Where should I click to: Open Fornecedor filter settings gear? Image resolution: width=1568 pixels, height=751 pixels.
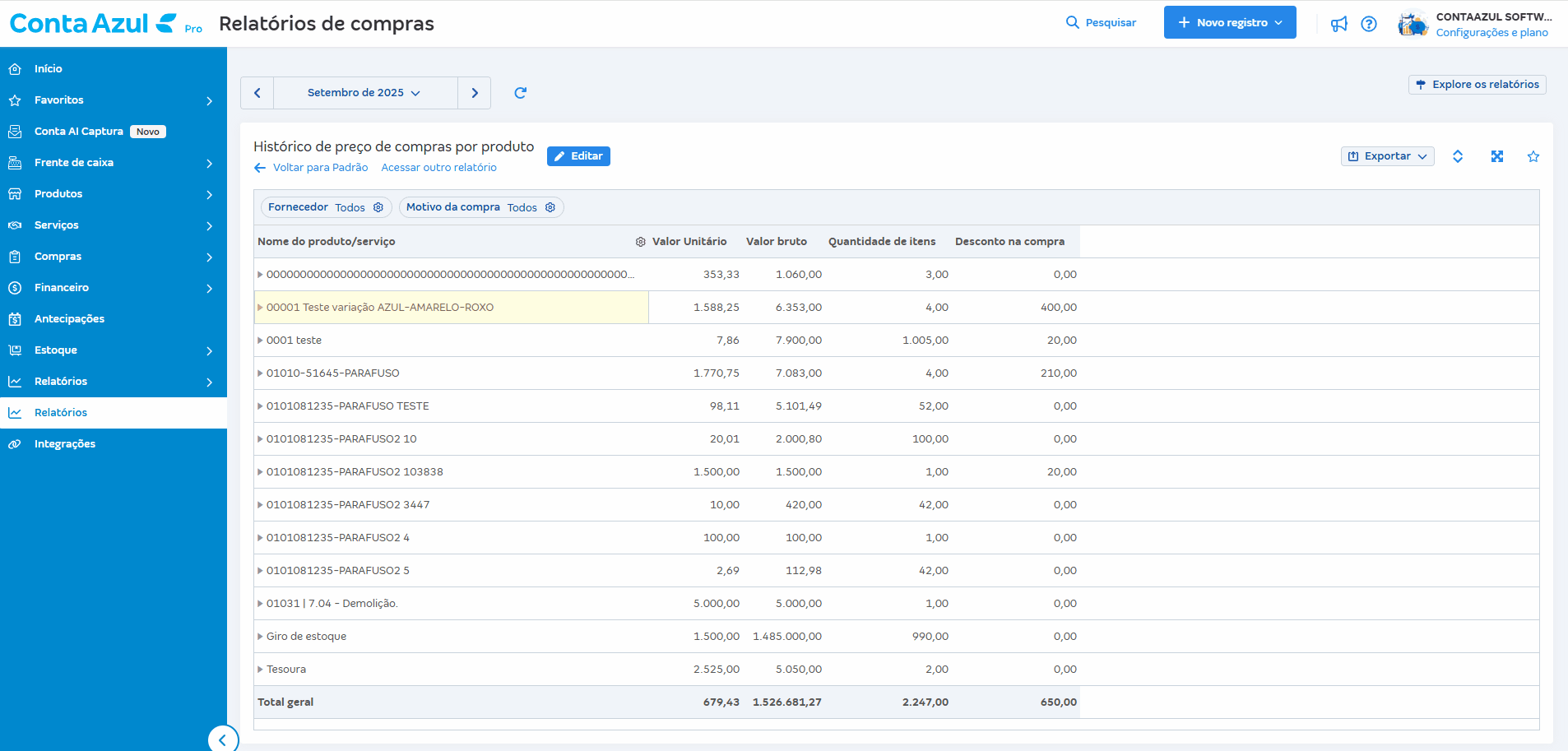coord(378,207)
